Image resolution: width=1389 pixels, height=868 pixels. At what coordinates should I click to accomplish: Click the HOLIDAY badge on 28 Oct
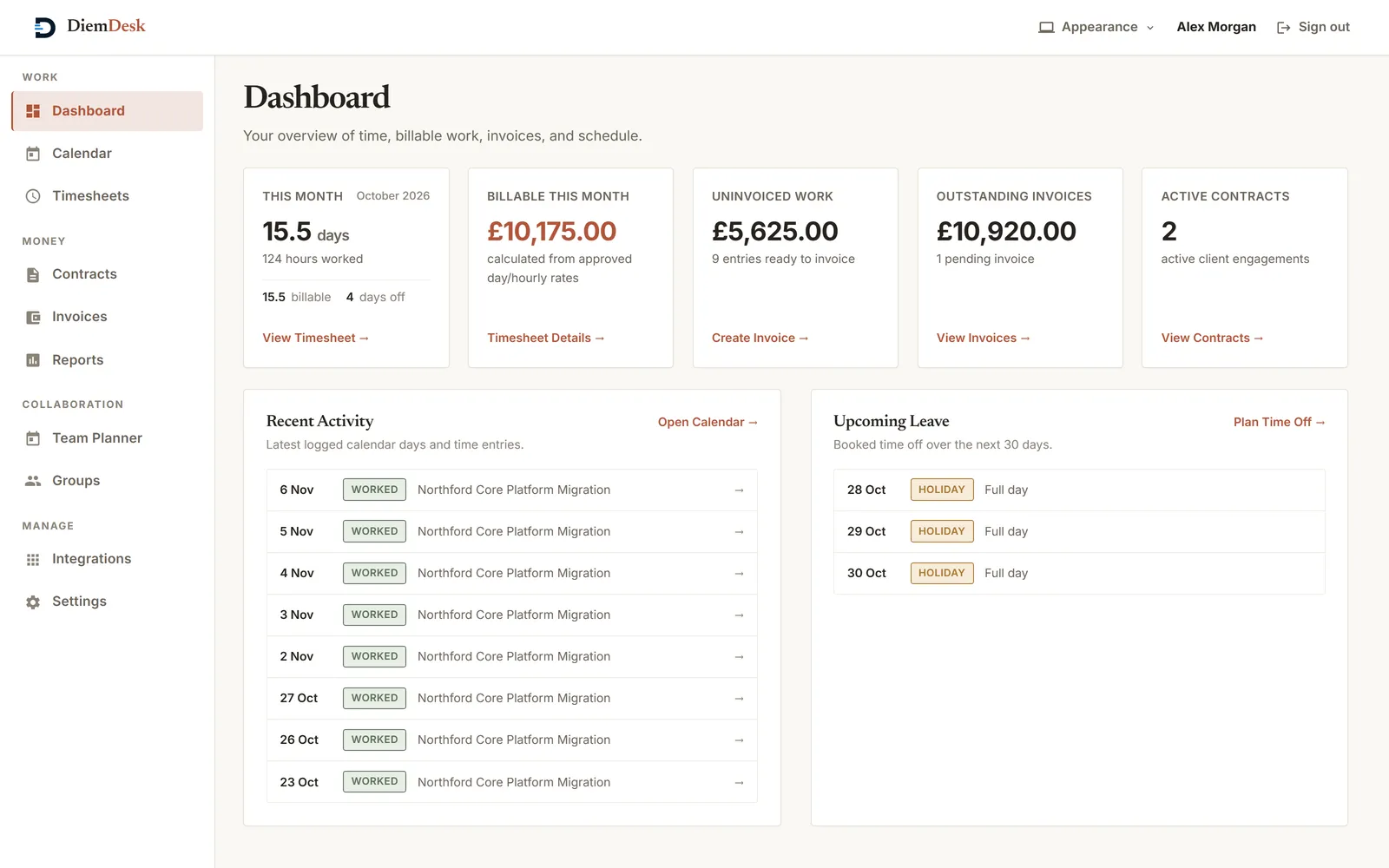(942, 490)
